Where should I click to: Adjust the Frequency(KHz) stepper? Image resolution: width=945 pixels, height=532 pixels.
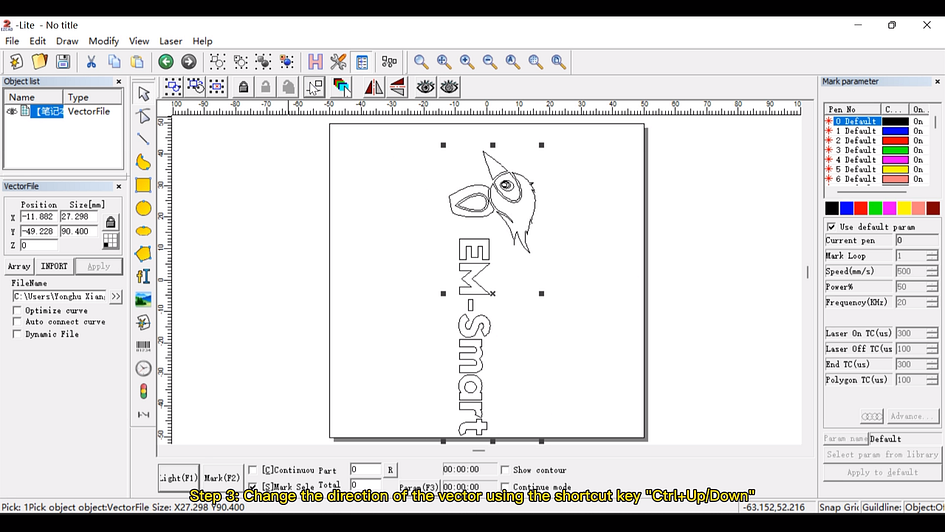point(932,302)
